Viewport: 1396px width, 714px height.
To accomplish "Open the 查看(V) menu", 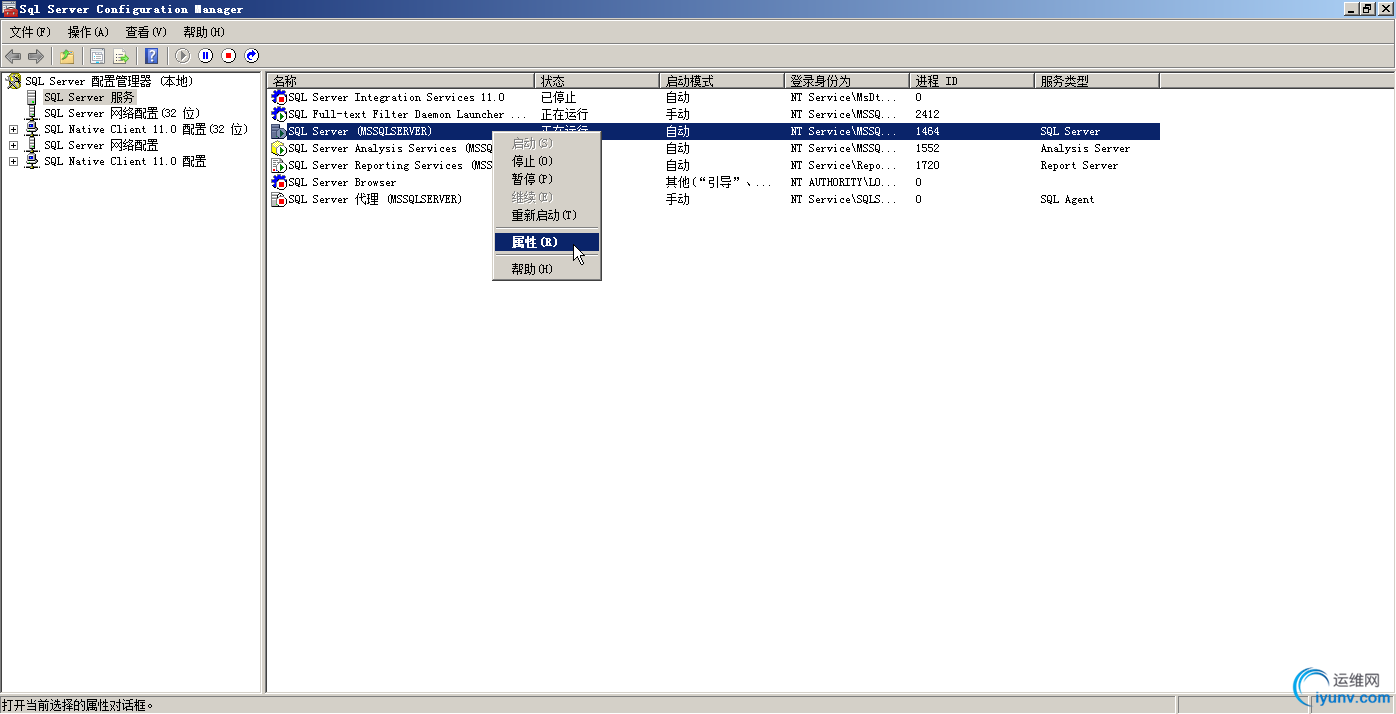I will [x=146, y=32].
